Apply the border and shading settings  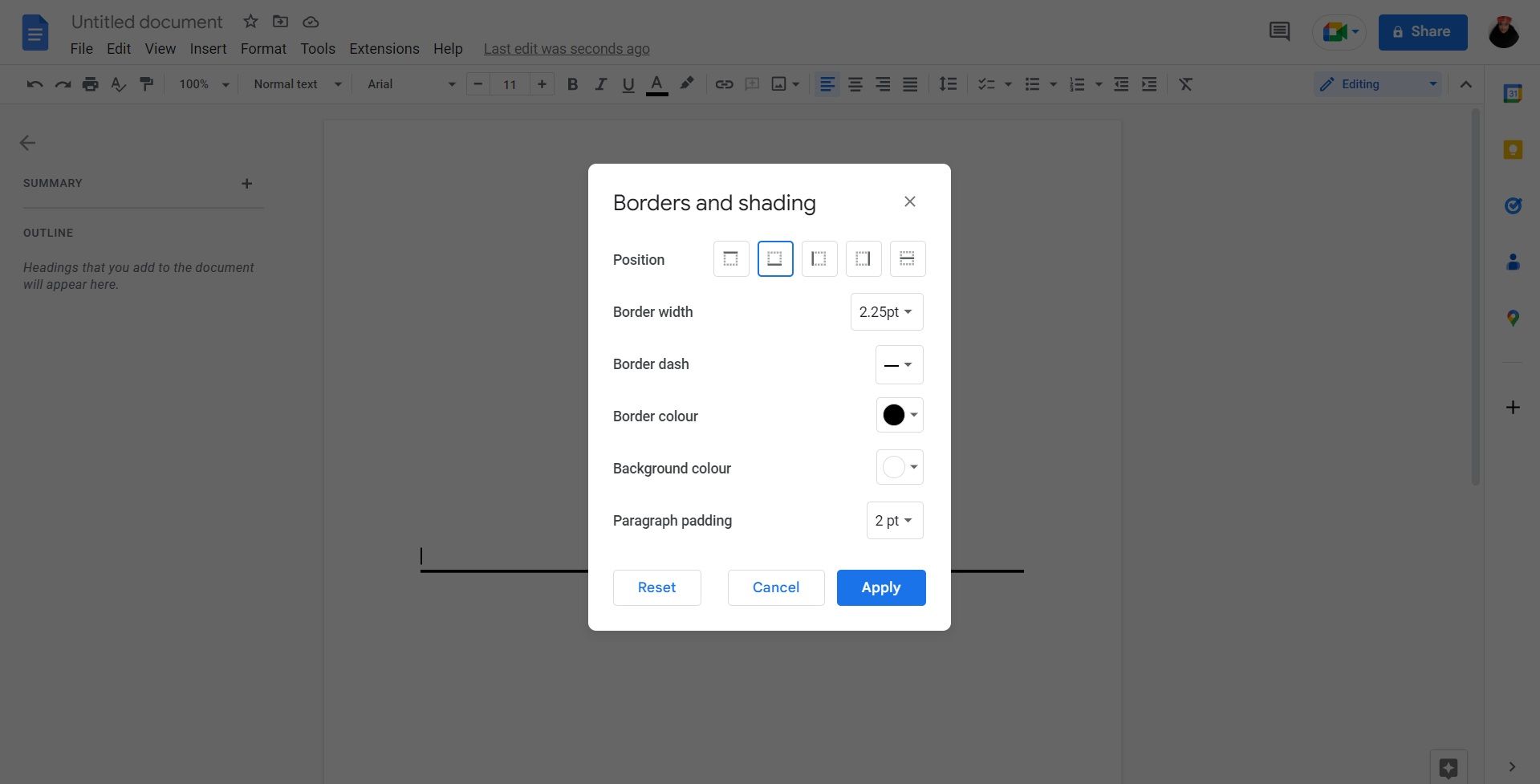[880, 587]
